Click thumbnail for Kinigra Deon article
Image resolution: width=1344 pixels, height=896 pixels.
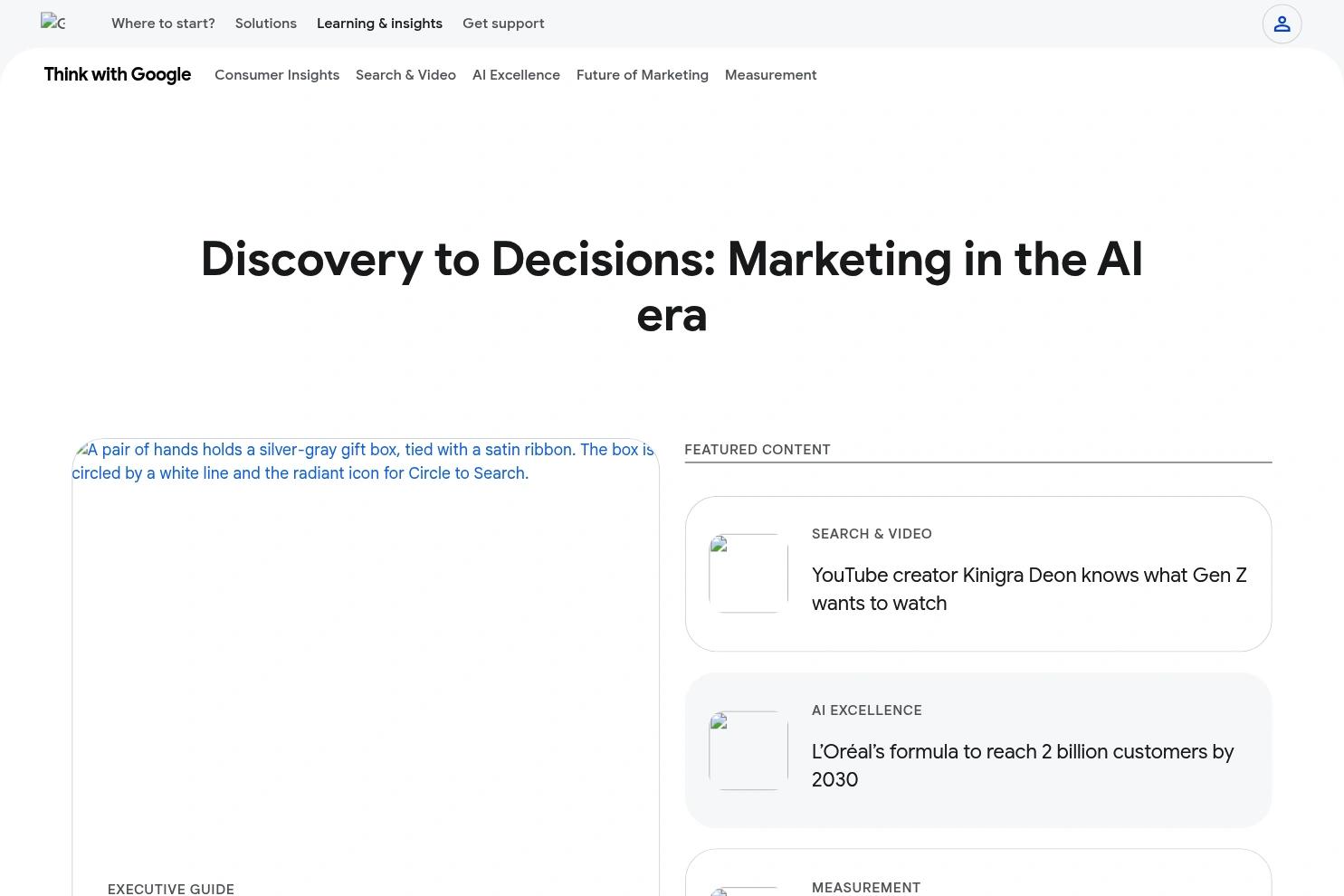pos(748,574)
